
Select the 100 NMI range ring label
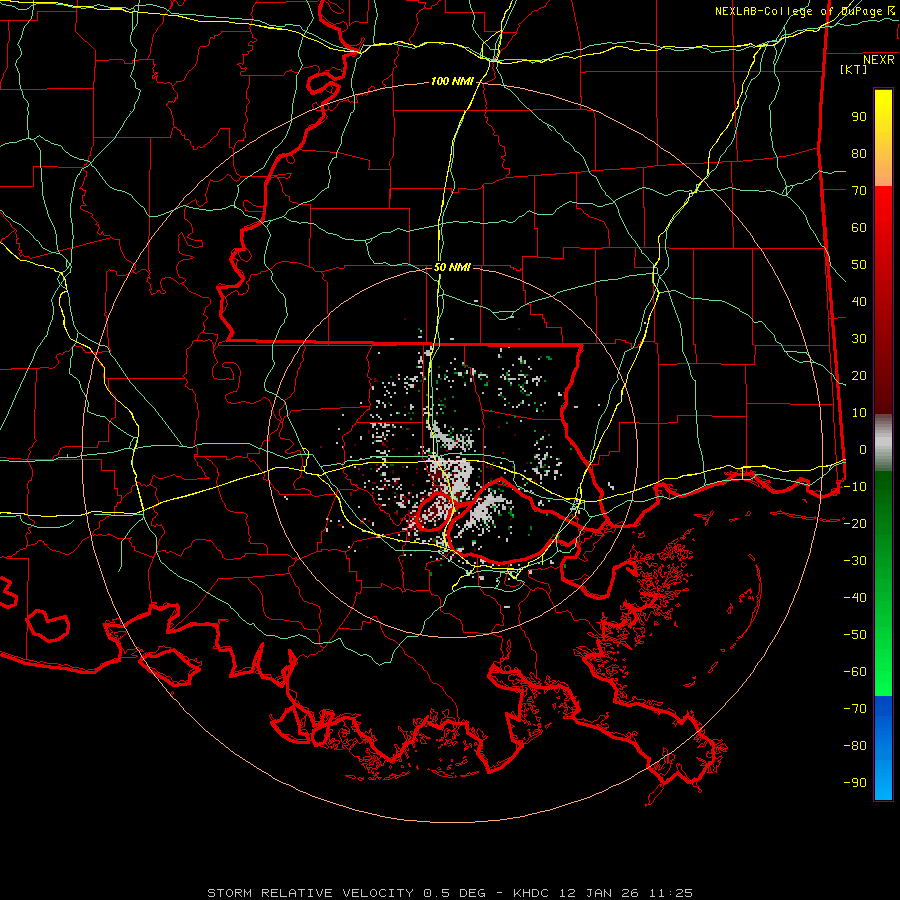pyautogui.click(x=452, y=82)
